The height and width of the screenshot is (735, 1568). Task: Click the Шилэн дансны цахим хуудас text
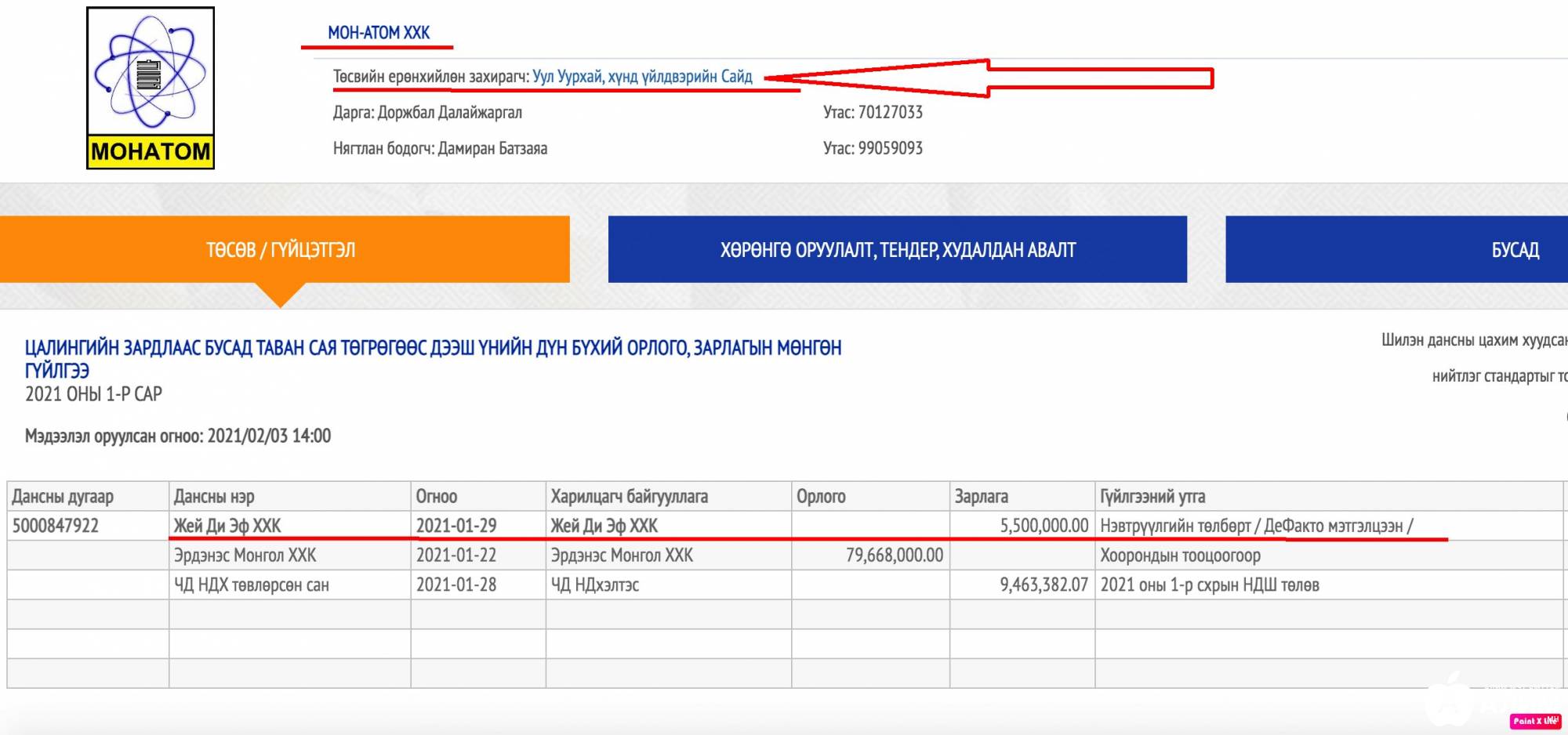[1474, 341]
